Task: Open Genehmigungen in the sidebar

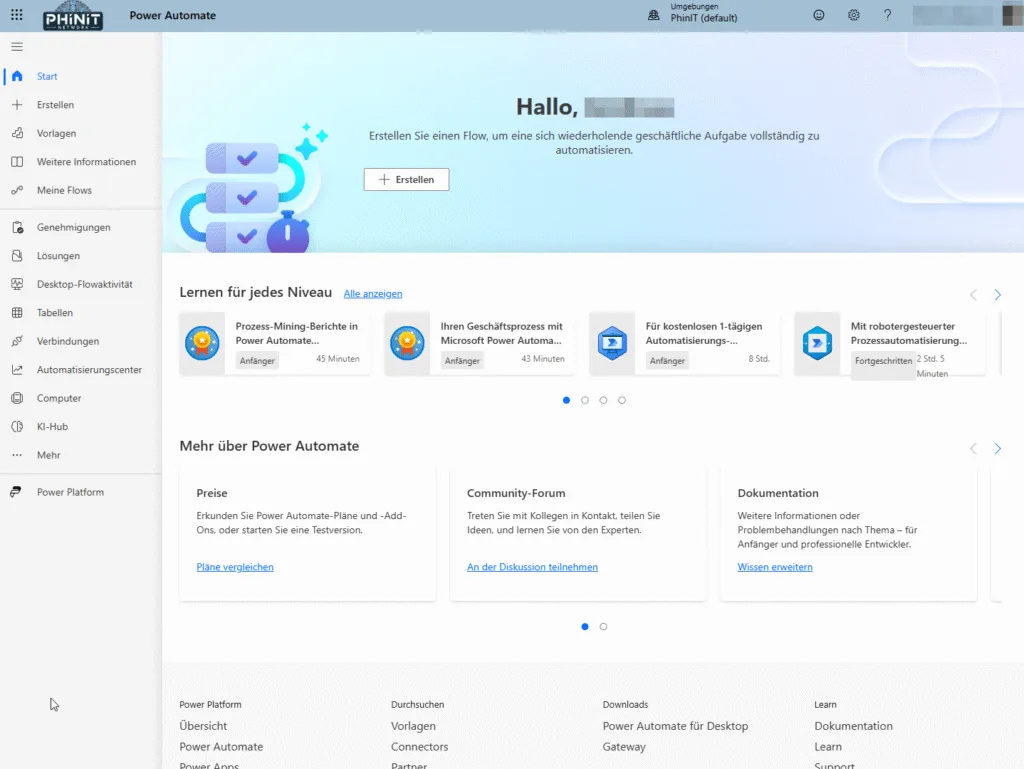Action: [73, 227]
